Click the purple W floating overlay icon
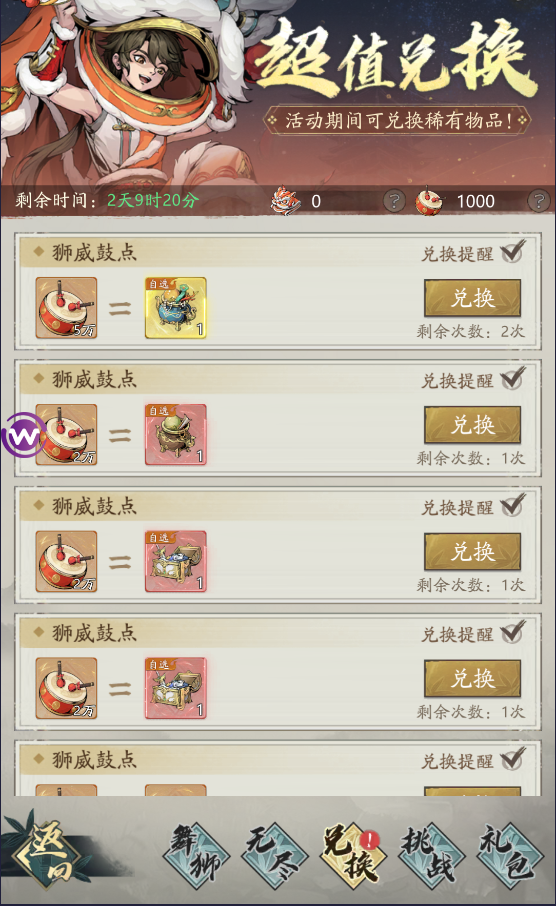This screenshot has height=906, width=556. 23,435
